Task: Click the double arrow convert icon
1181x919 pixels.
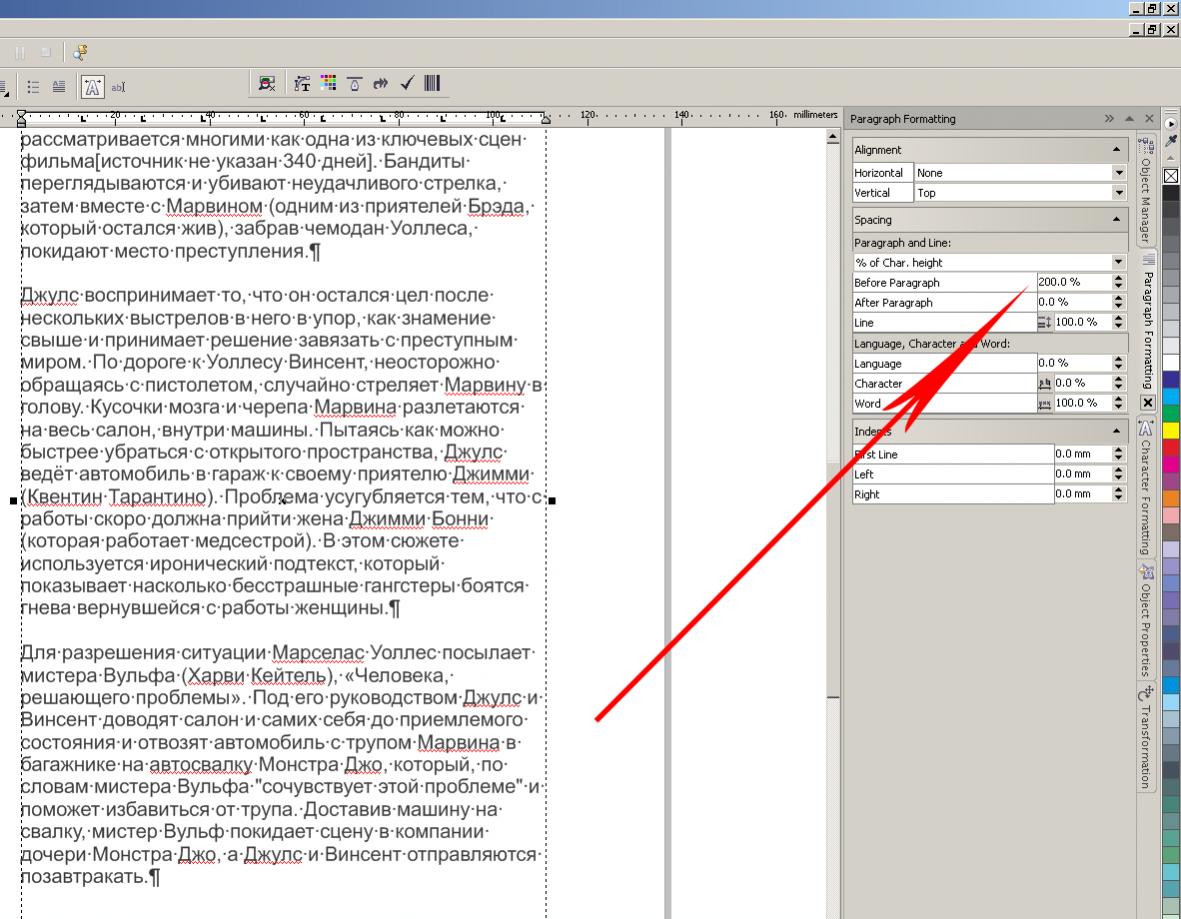Action: pyautogui.click(x=380, y=84)
